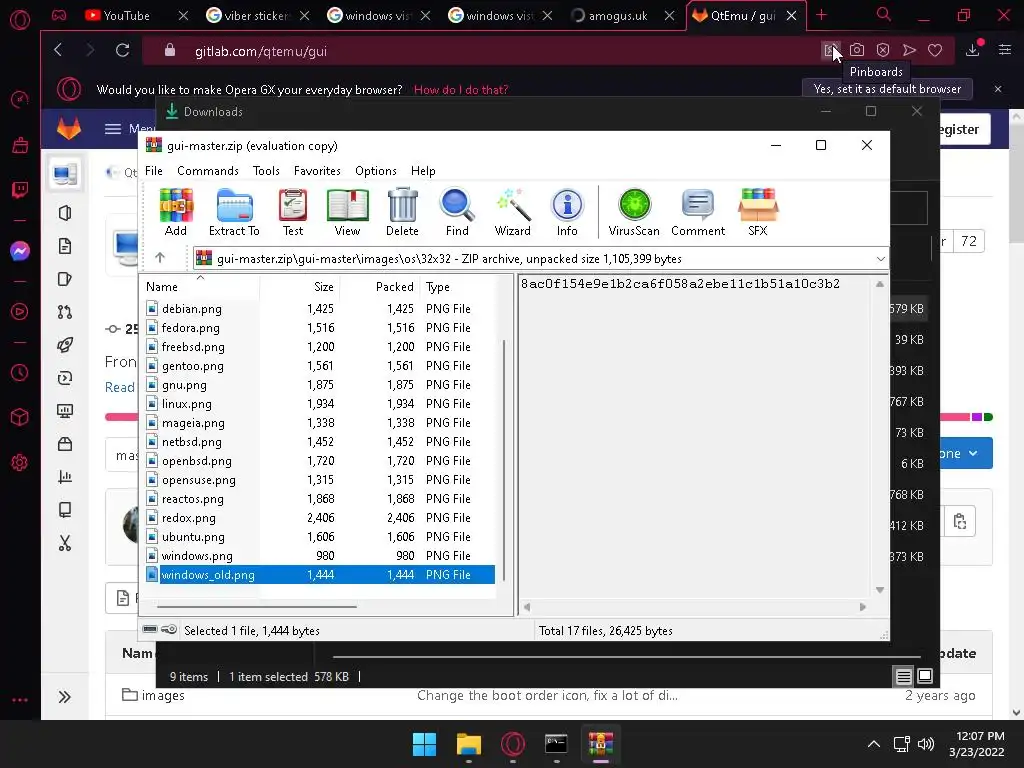Click the file list vertical scrollbar
The height and width of the screenshot is (768, 1024).
(504, 460)
